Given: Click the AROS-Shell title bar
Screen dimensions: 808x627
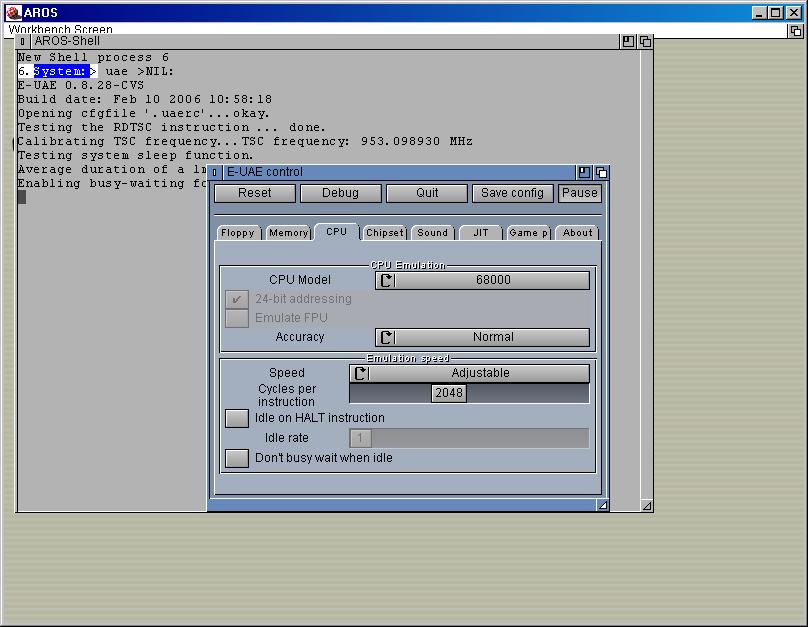Looking at the screenshot, I should tap(325, 41).
